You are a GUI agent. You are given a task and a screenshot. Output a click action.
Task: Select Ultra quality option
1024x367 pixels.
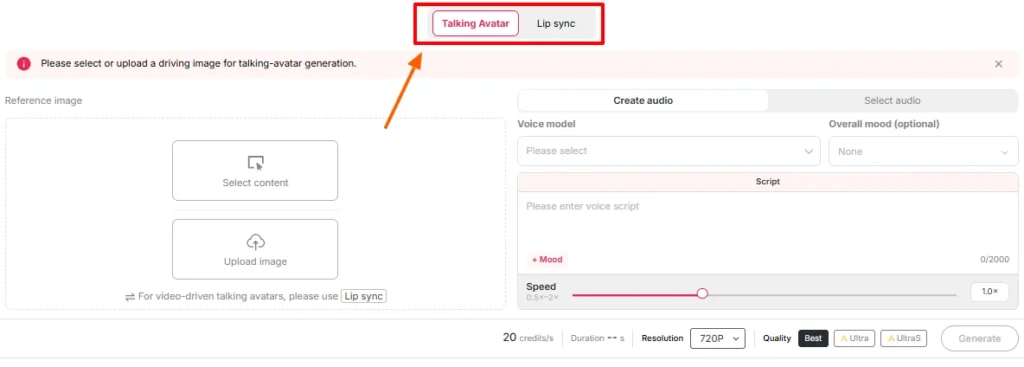(x=854, y=338)
